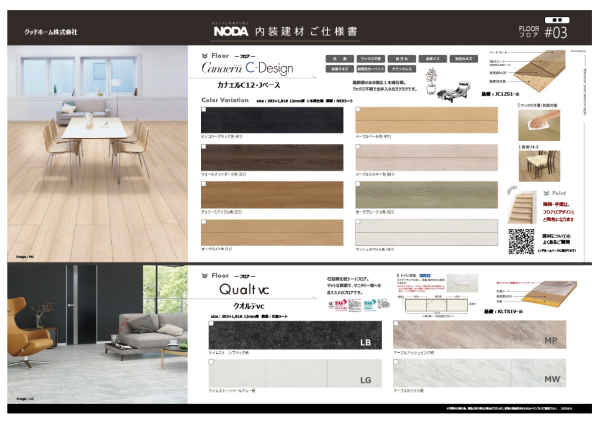600x424 pixels.
Task: Select the LB black limestone swatch
Action: coord(295,335)
